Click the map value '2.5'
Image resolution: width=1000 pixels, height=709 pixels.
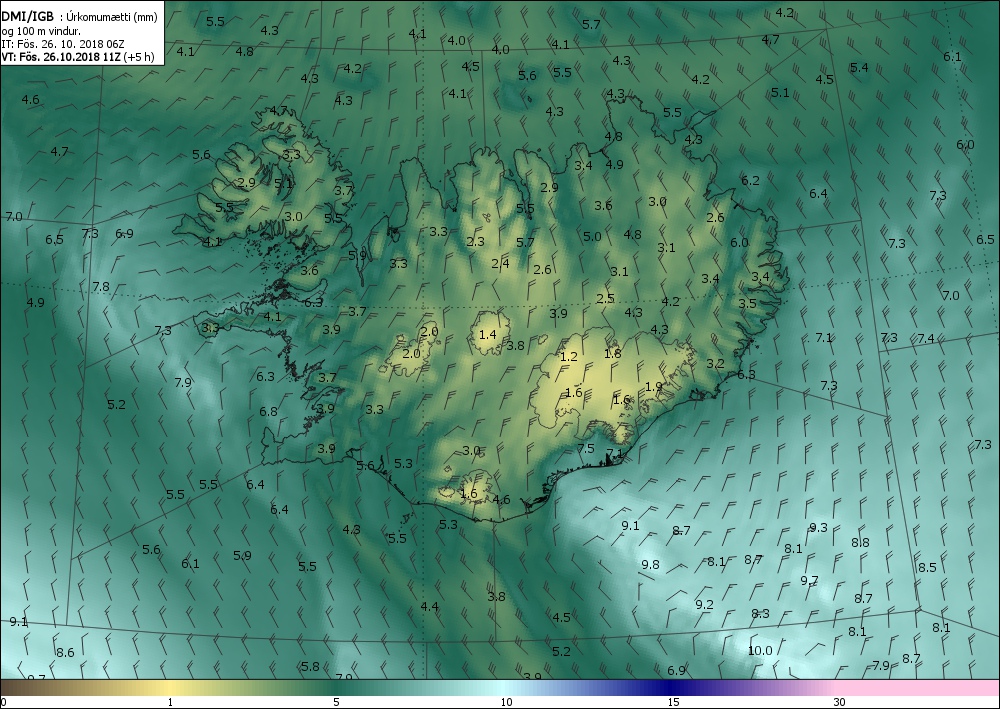605,298
